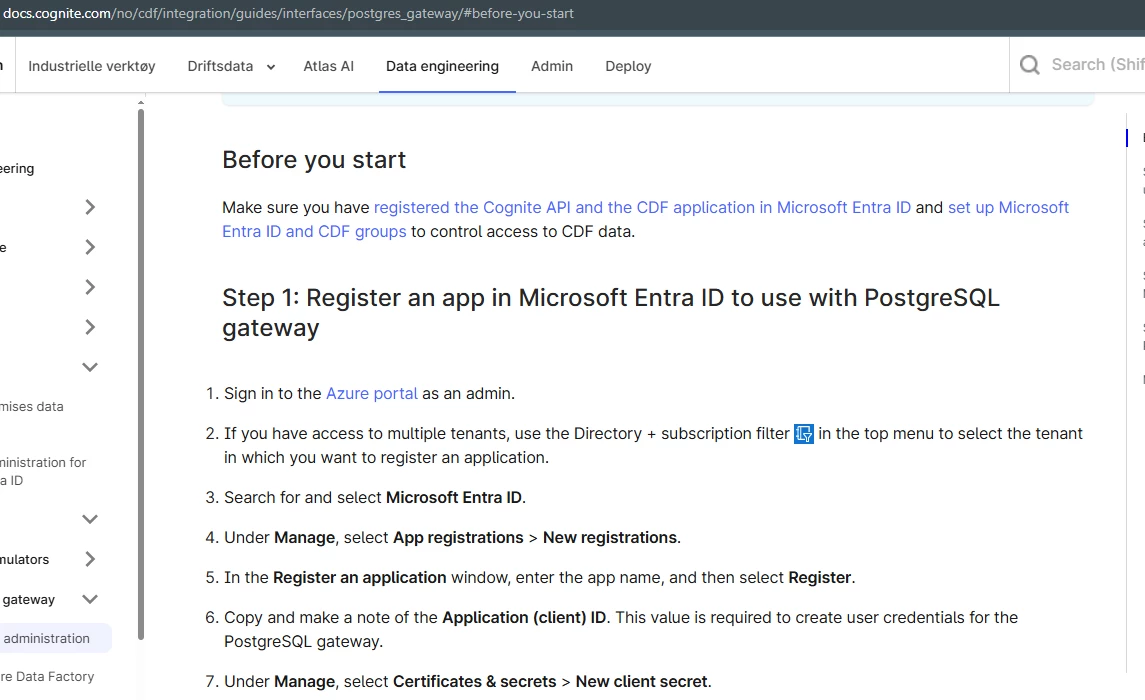
Task: Click the search magnifier icon
Action: point(1029,65)
